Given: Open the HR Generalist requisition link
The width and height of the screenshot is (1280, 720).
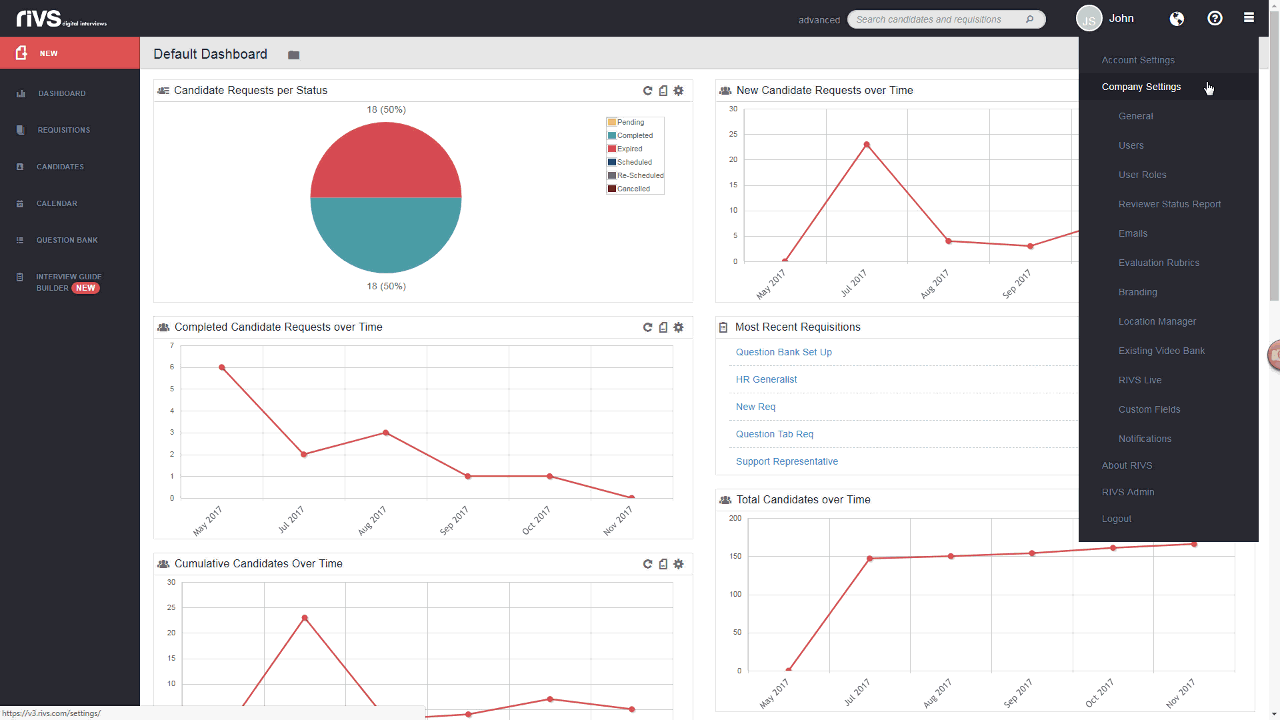Looking at the screenshot, I should [x=767, y=379].
